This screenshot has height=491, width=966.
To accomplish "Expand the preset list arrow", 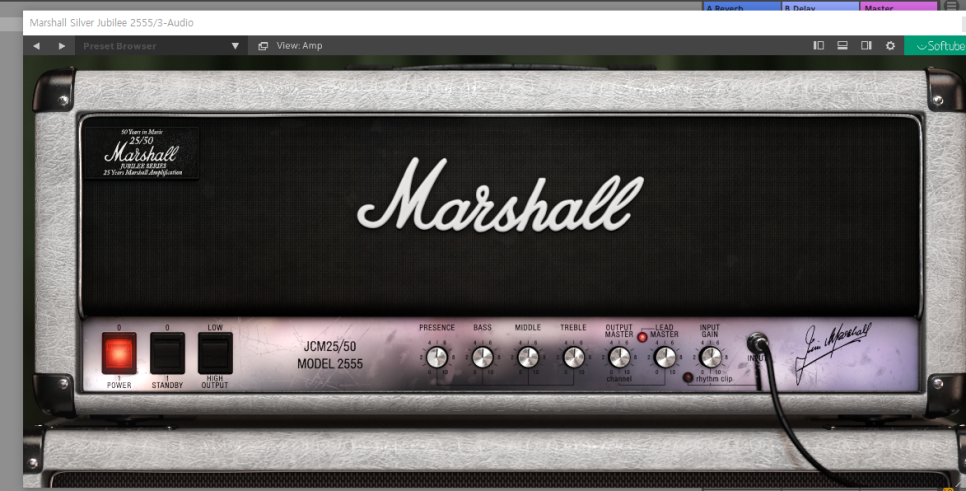I will (236, 46).
